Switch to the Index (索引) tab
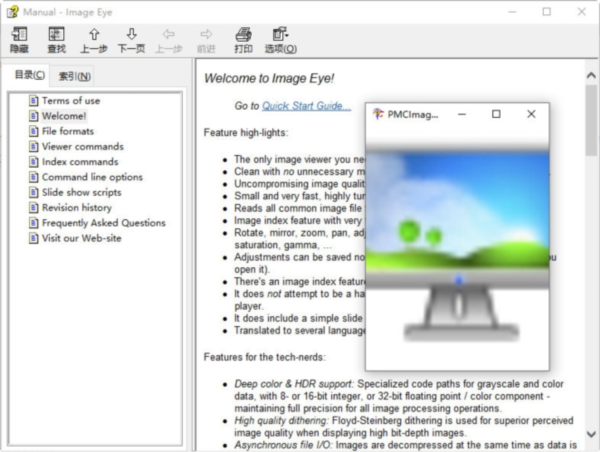The height and width of the screenshot is (452, 600). 75,77
